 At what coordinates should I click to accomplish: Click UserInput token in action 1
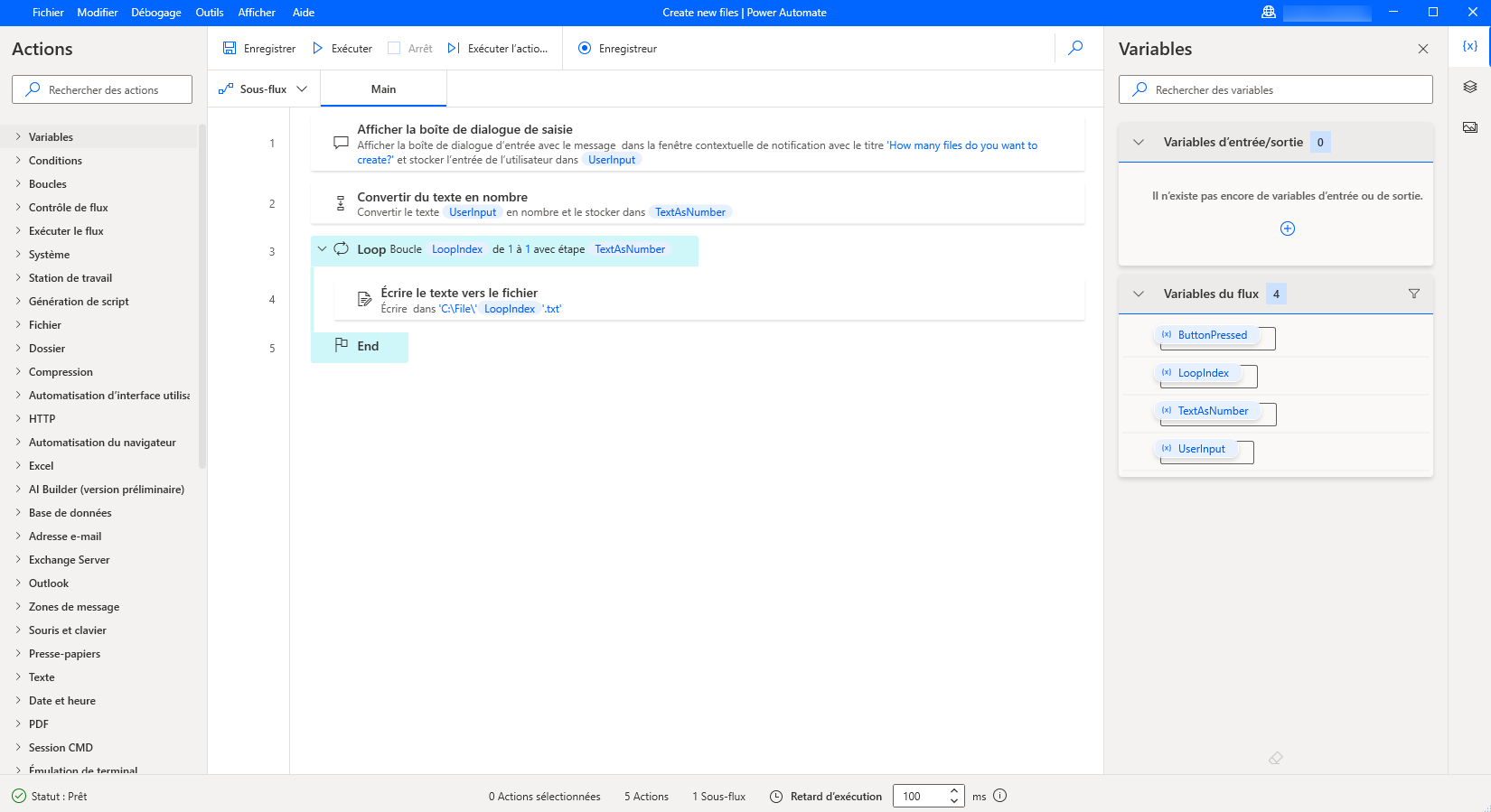coord(612,160)
